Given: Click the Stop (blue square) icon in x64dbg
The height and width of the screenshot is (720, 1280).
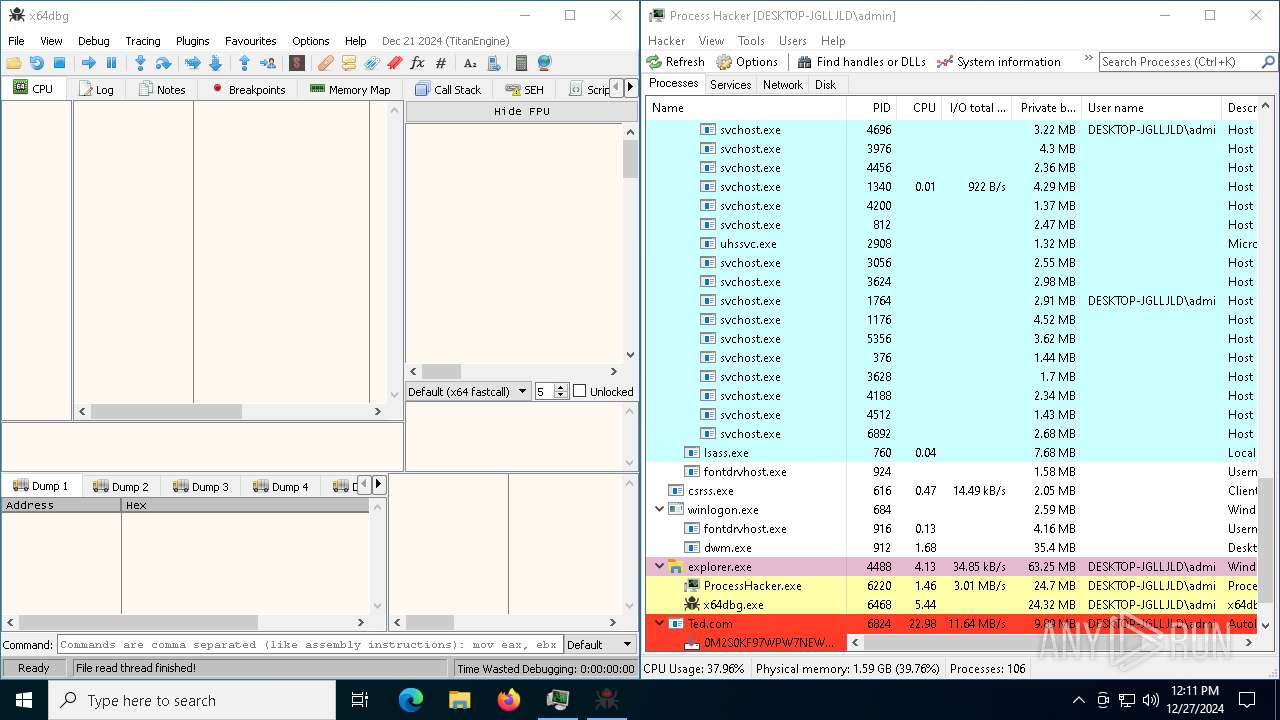Looking at the screenshot, I should coord(59,63).
